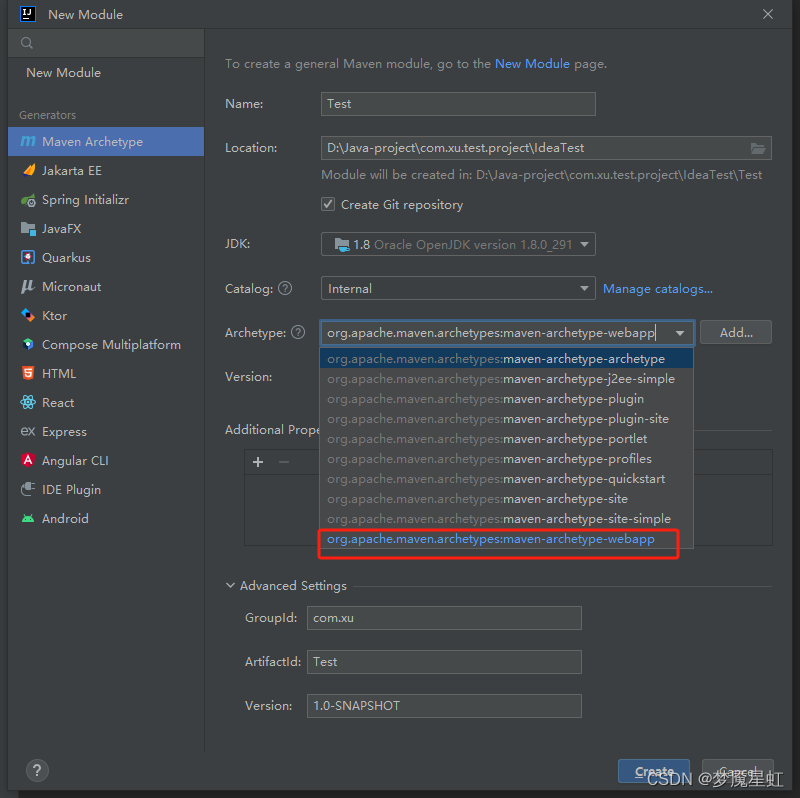Viewport: 800px width, 798px height.
Task: Click into the GroupId field
Action: click(x=444, y=618)
